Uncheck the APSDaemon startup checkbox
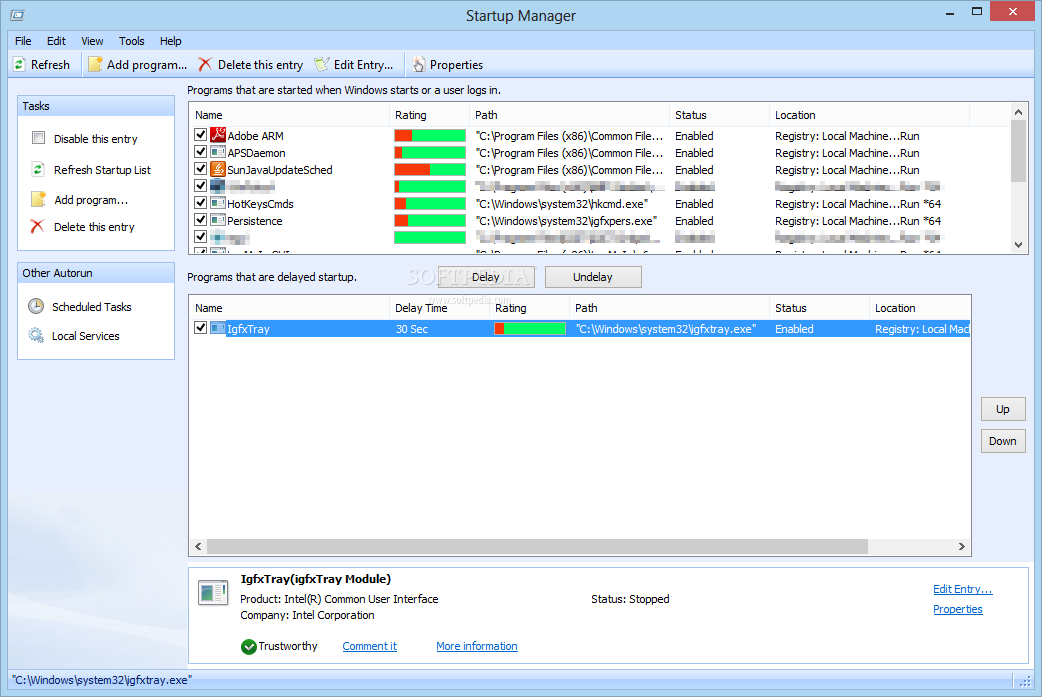The height and width of the screenshot is (697, 1042). (200, 151)
